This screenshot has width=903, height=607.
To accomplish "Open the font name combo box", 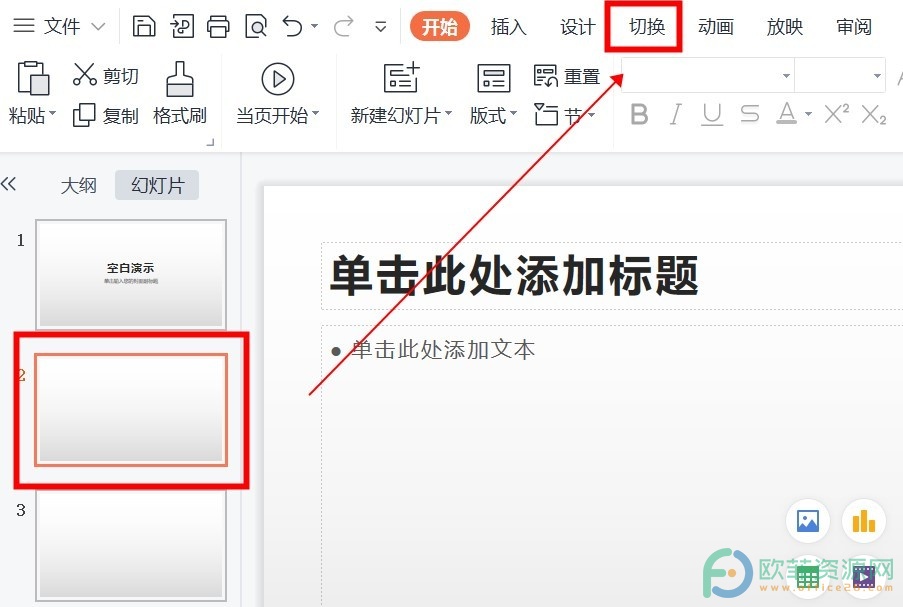I will 708,75.
